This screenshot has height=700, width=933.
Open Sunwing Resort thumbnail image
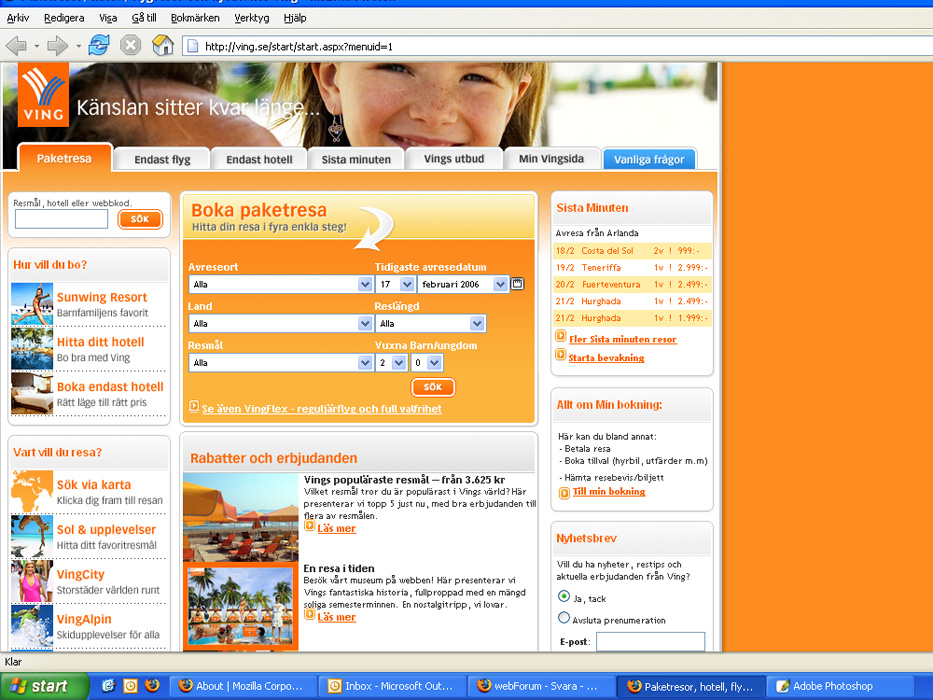[x=32, y=304]
